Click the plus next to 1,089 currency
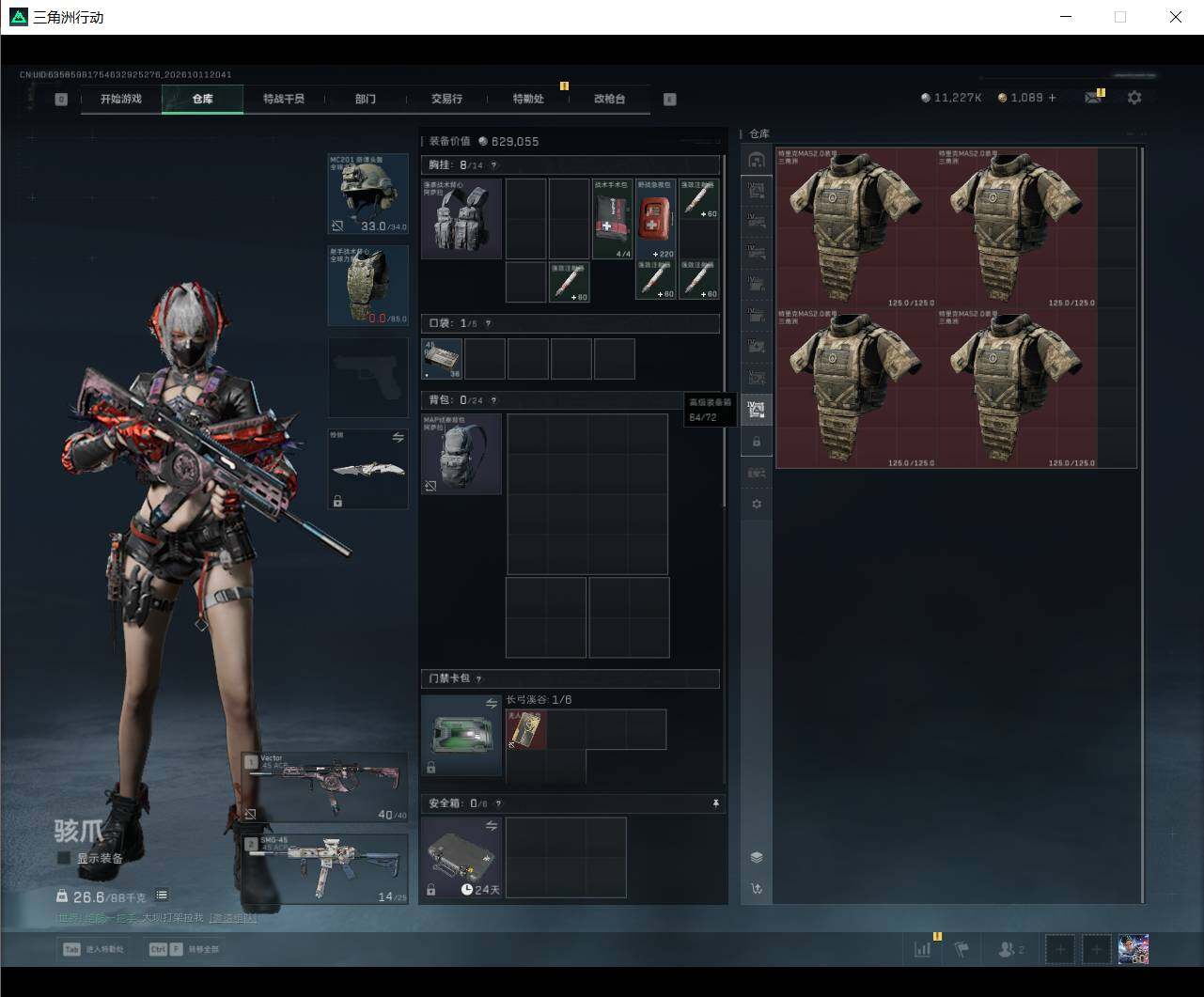Screen dimensions: 1204x997 coord(1052,98)
